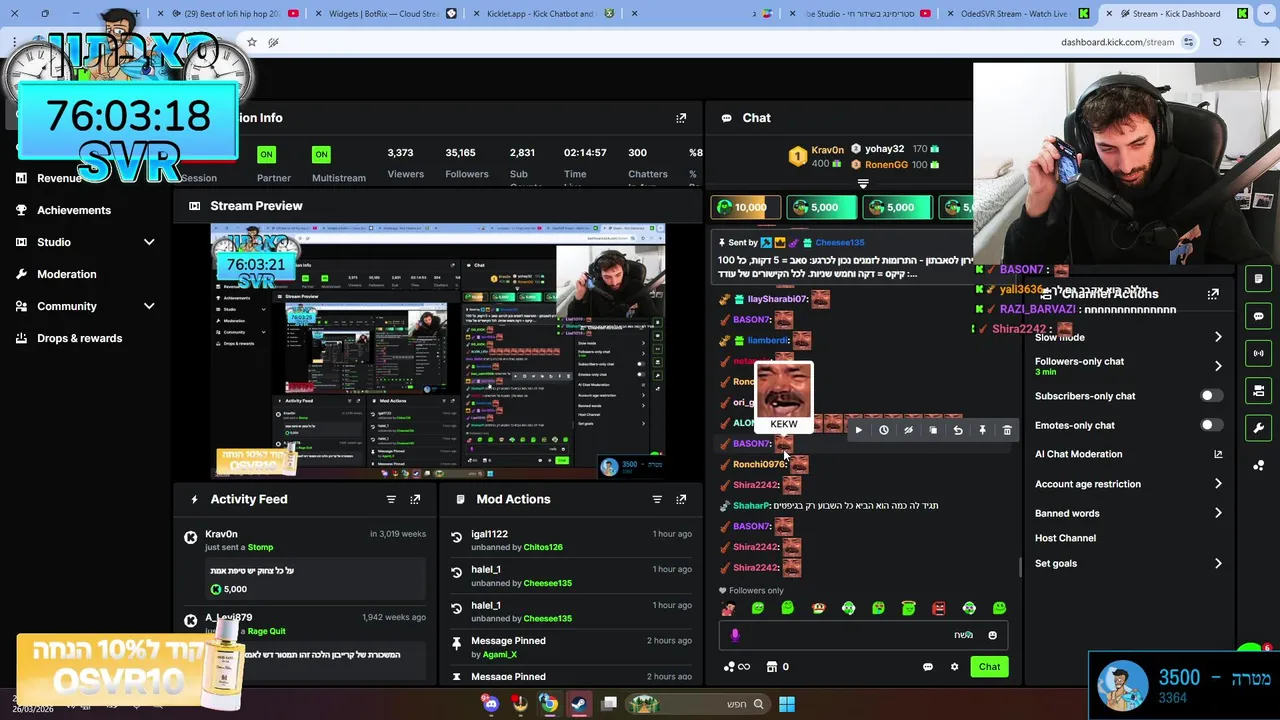Open document sidebar icon at top
Image resolution: width=1280 pixels, height=720 pixels.
1259,279
